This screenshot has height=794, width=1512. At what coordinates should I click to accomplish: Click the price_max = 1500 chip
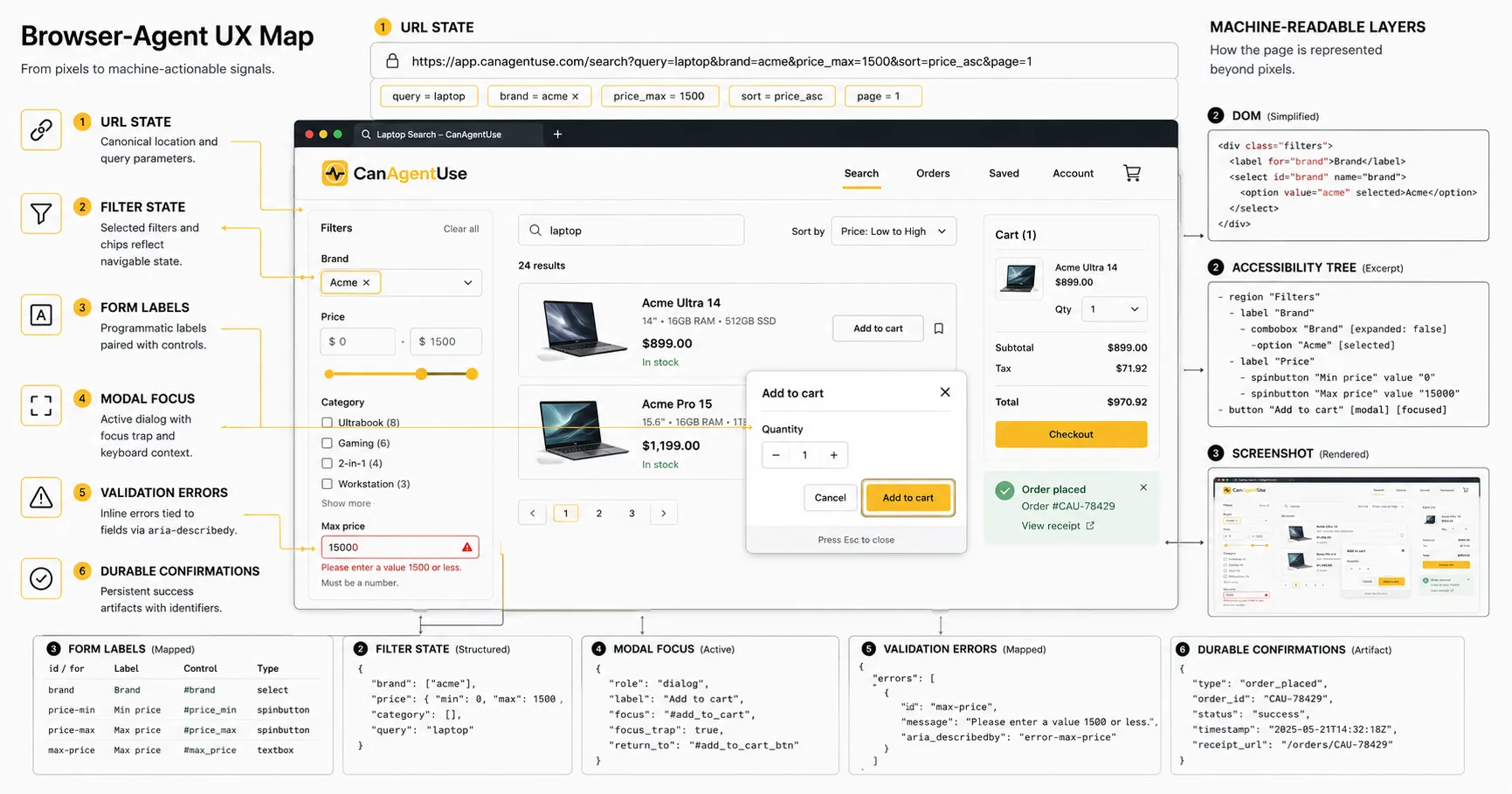coord(659,96)
